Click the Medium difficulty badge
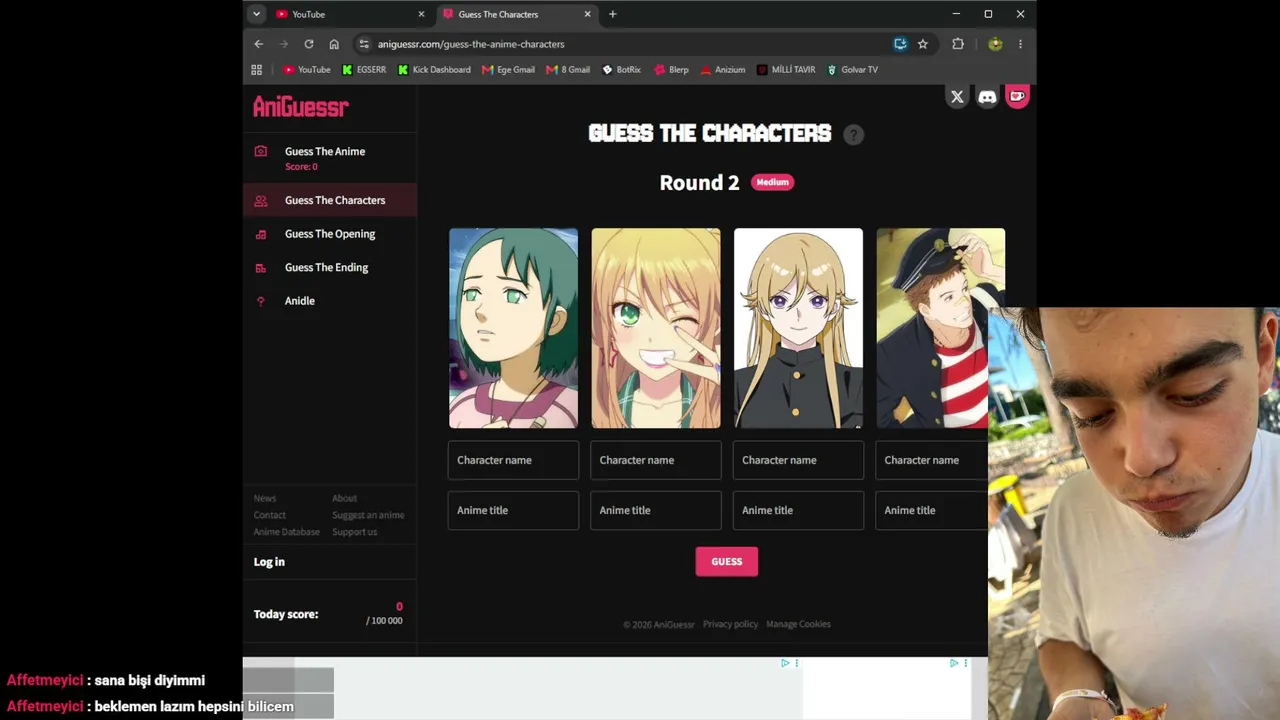 point(772,182)
